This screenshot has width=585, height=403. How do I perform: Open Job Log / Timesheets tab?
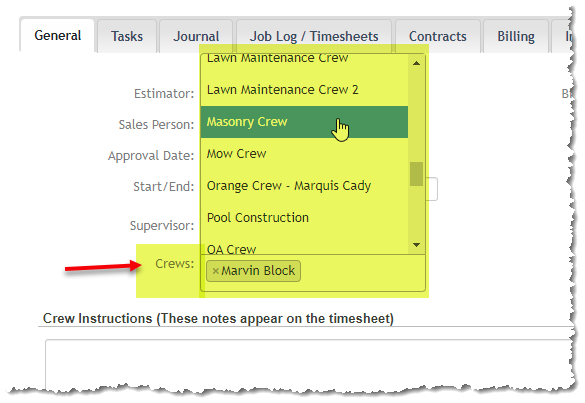pos(314,37)
